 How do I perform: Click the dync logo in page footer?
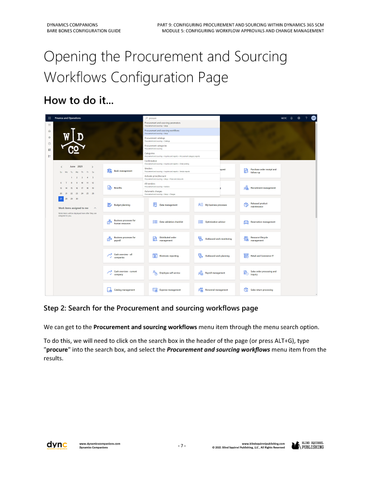tap(57, 445)
